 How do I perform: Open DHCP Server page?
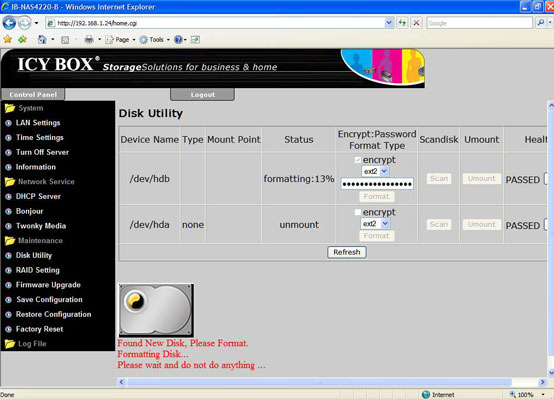pyautogui.click(x=38, y=196)
